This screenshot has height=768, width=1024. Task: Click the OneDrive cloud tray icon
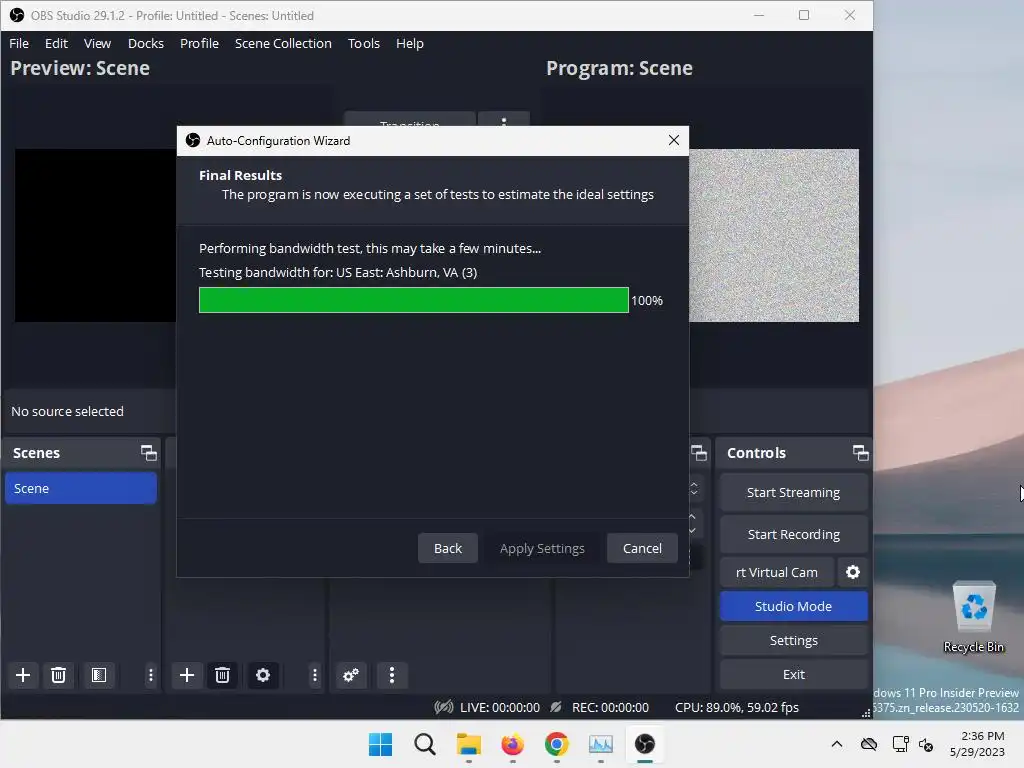(x=869, y=744)
